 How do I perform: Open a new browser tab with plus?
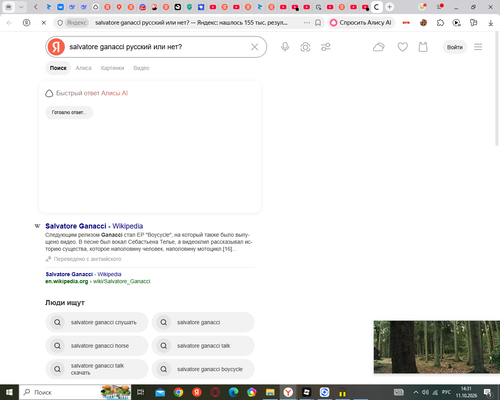pyautogui.click(x=389, y=7)
